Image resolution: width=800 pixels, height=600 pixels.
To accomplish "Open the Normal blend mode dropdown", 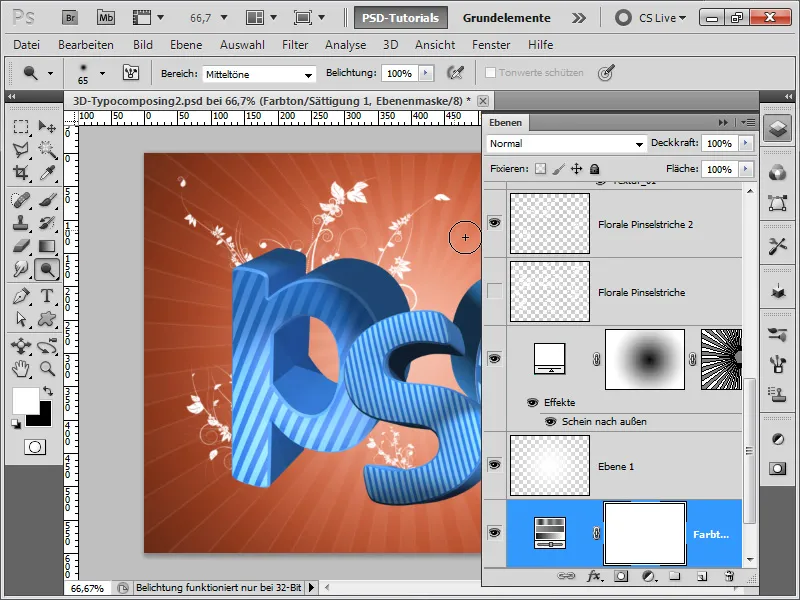I will pos(567,144).
